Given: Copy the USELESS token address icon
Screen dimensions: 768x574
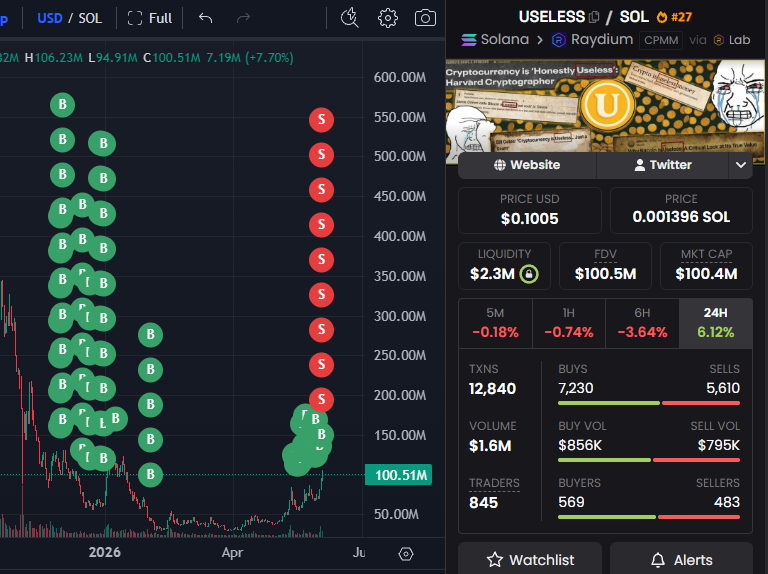Looking at the screenshot, I should (594, 17).
